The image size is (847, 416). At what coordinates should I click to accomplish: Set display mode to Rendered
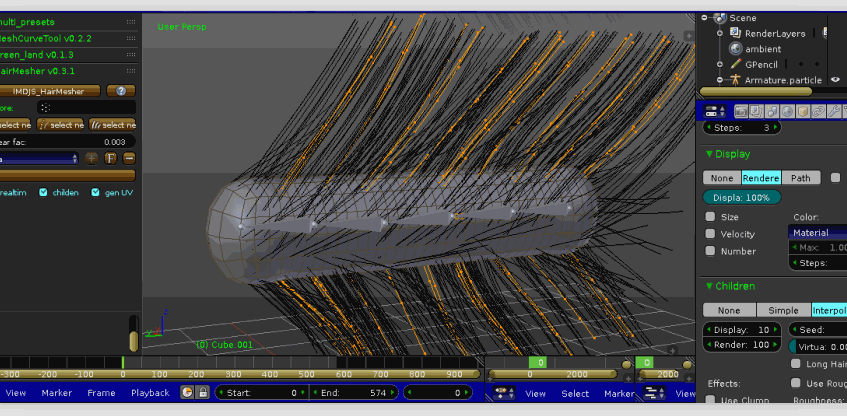pyautogui.click(x=761, y=178)
